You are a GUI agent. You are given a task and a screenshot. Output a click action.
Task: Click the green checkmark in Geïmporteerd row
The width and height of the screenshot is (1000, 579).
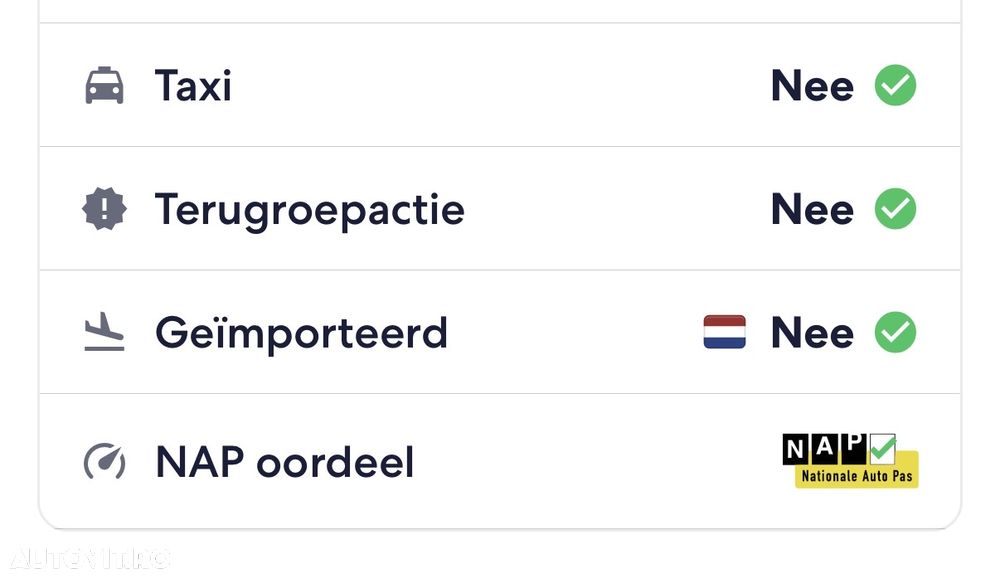[895, 333]
